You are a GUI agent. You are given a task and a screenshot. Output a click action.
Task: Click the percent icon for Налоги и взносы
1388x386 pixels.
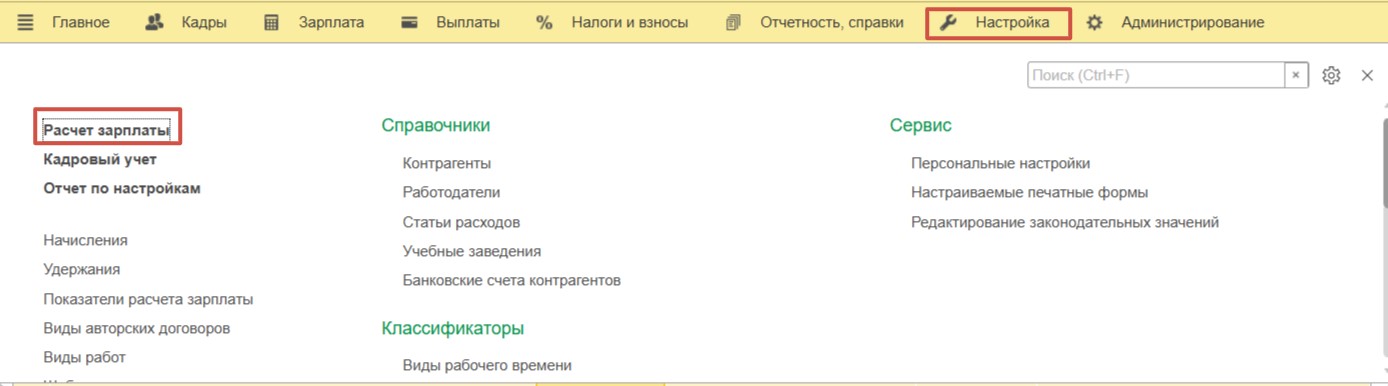tap(544, 22)
